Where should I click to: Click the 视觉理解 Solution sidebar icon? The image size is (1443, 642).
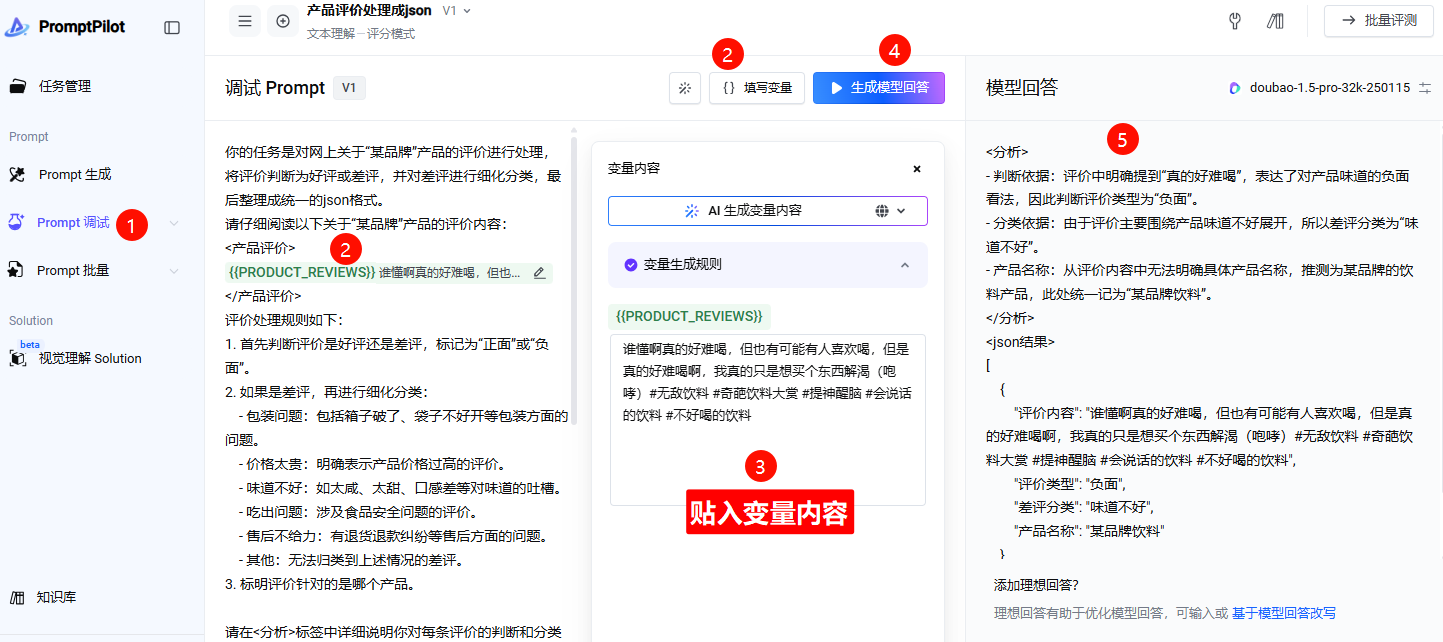click(17, 358)
